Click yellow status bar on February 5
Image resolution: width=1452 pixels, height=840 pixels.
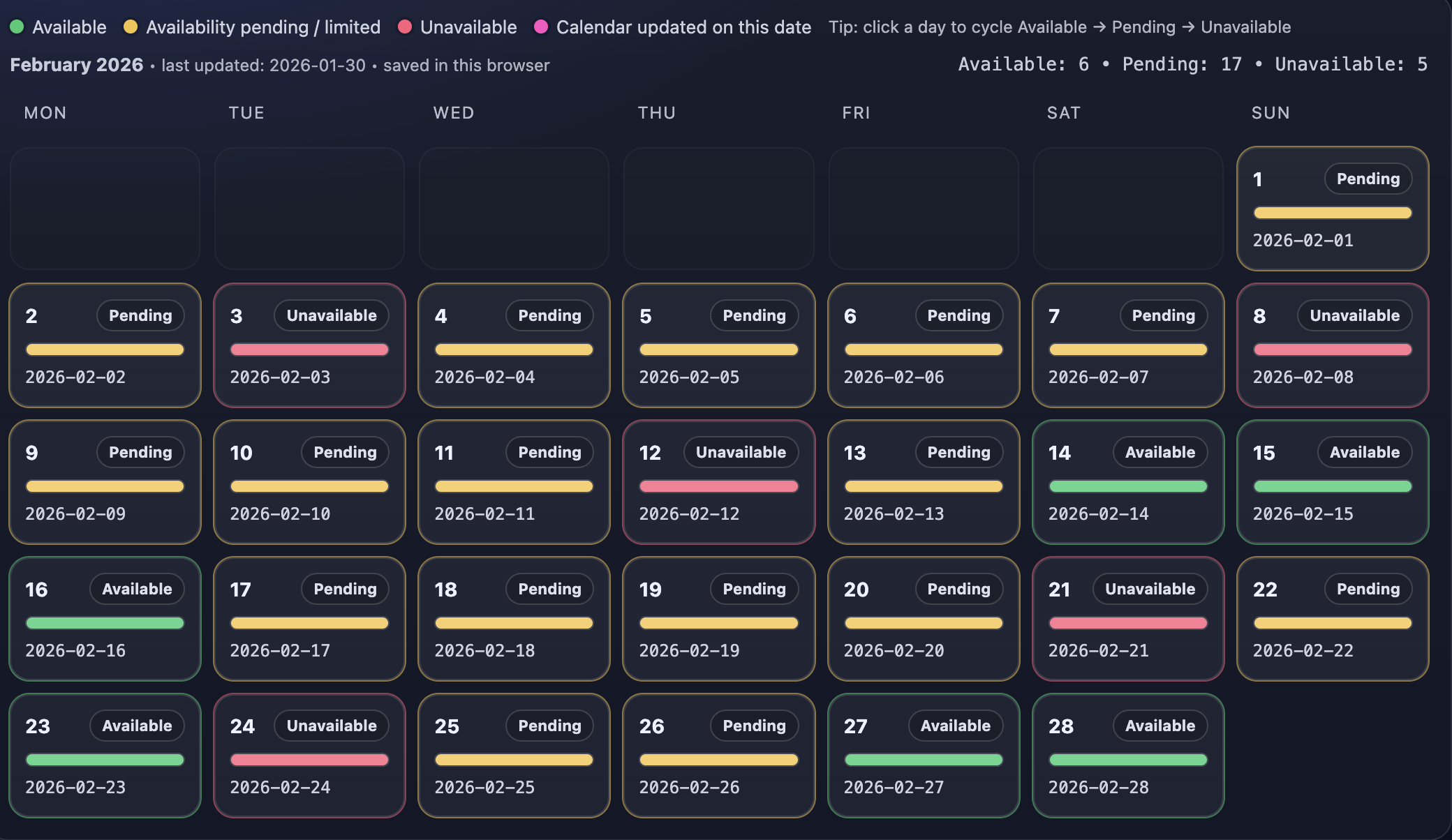click(x=718, y=350)
